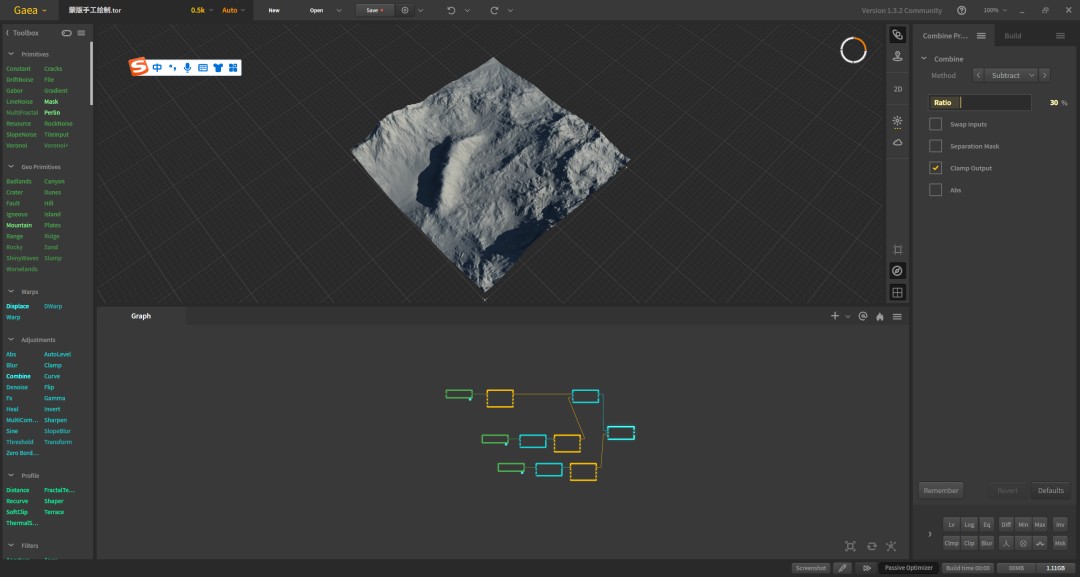Select the Graph tab
The image size is (1080, 577).
pyautogui.click(x=141, y=316)
